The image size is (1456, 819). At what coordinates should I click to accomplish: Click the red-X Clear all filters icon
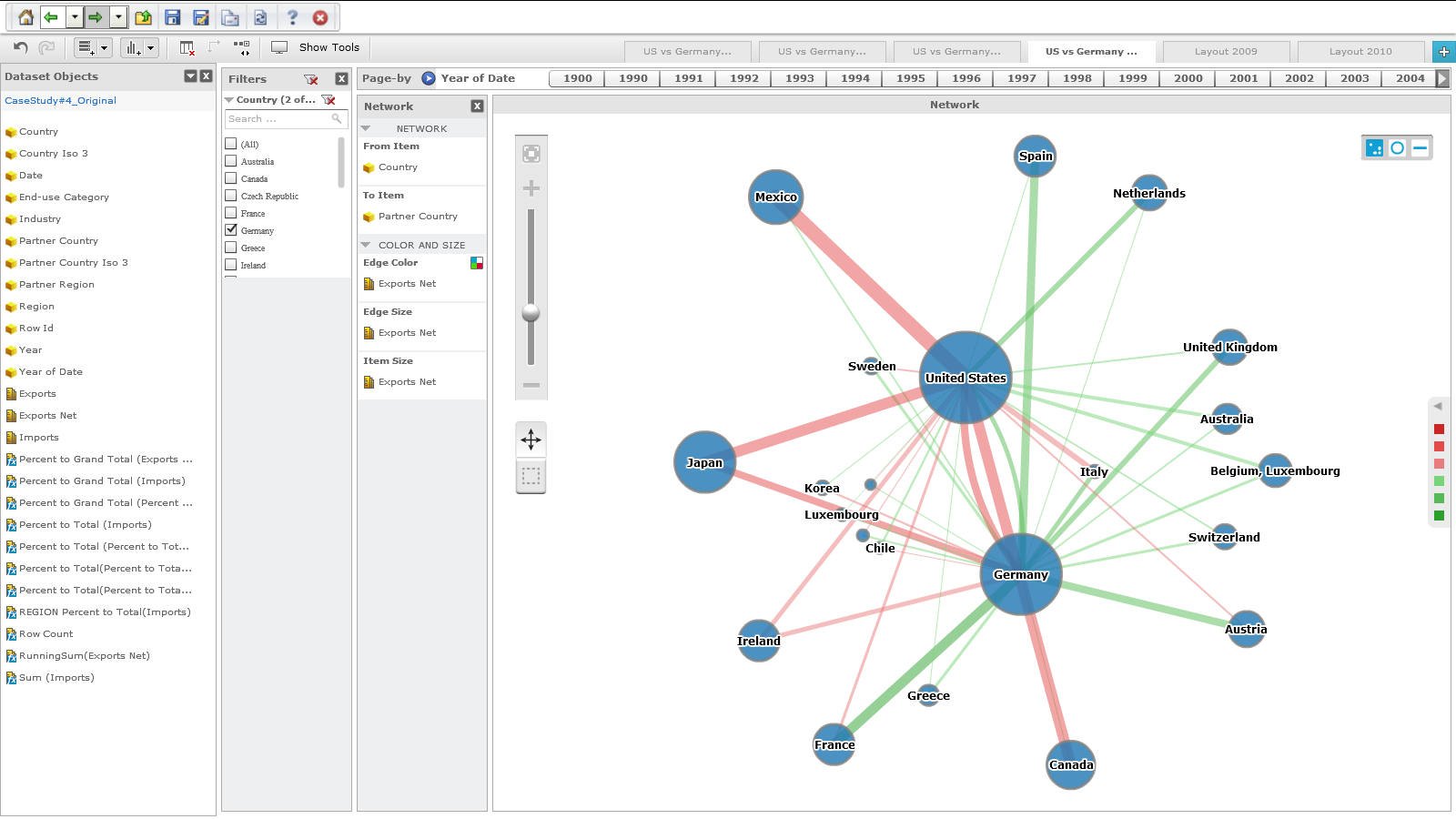311,79
